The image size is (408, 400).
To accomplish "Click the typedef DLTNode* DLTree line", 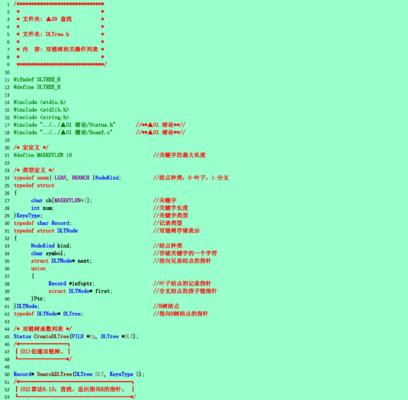I will point(48,314).
